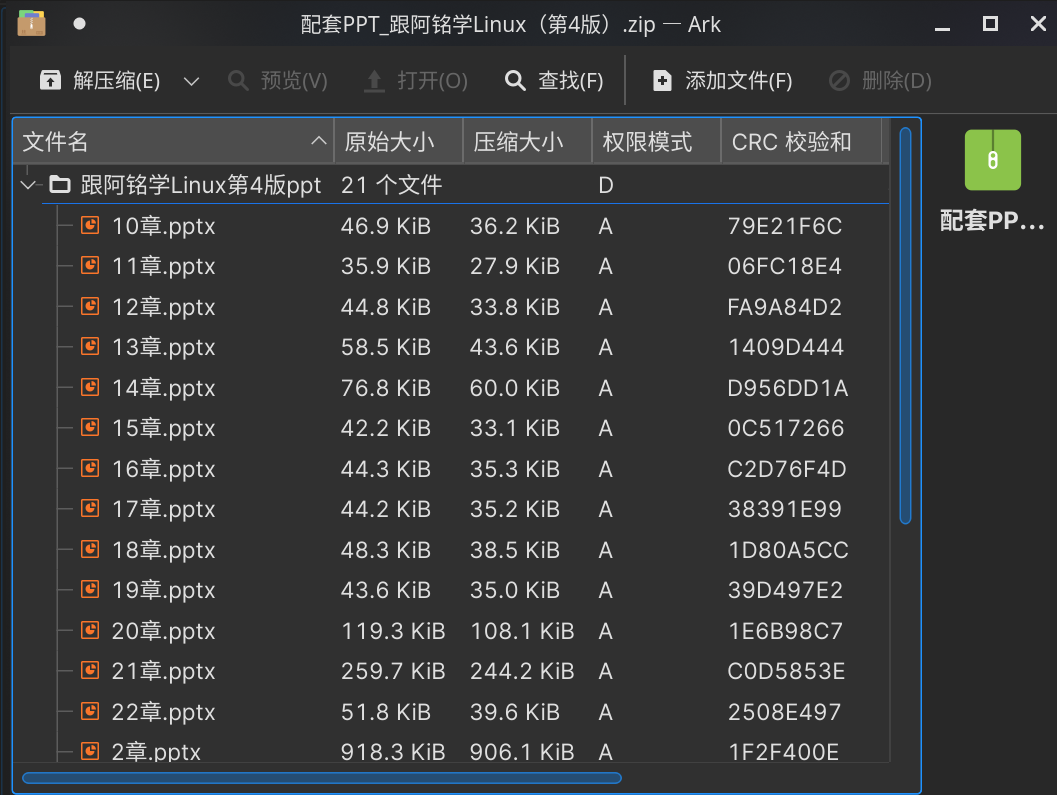
Task: Click the 添加文件(F) button label
Action: point(739,81)
